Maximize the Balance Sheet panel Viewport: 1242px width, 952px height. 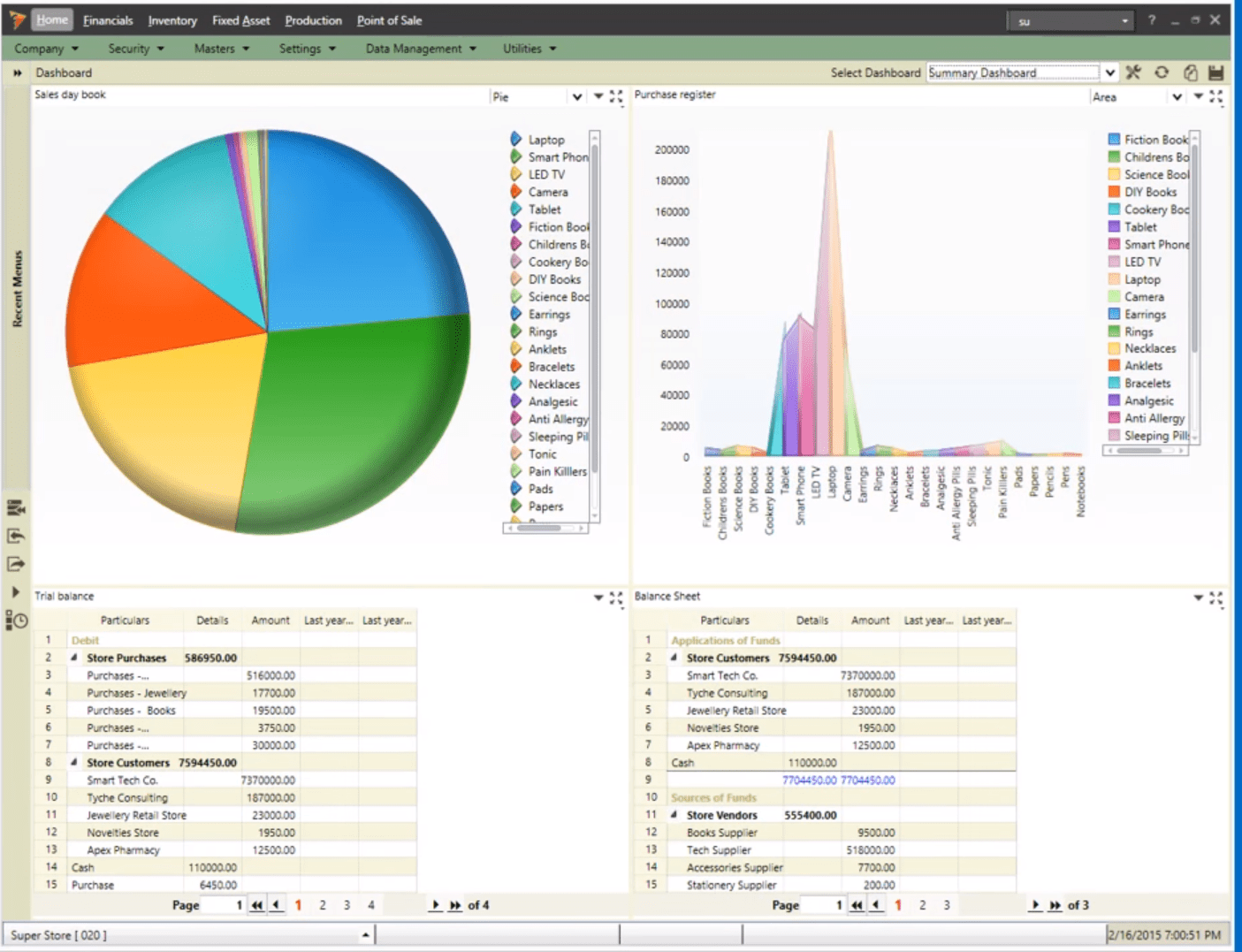click(1216, 598)
